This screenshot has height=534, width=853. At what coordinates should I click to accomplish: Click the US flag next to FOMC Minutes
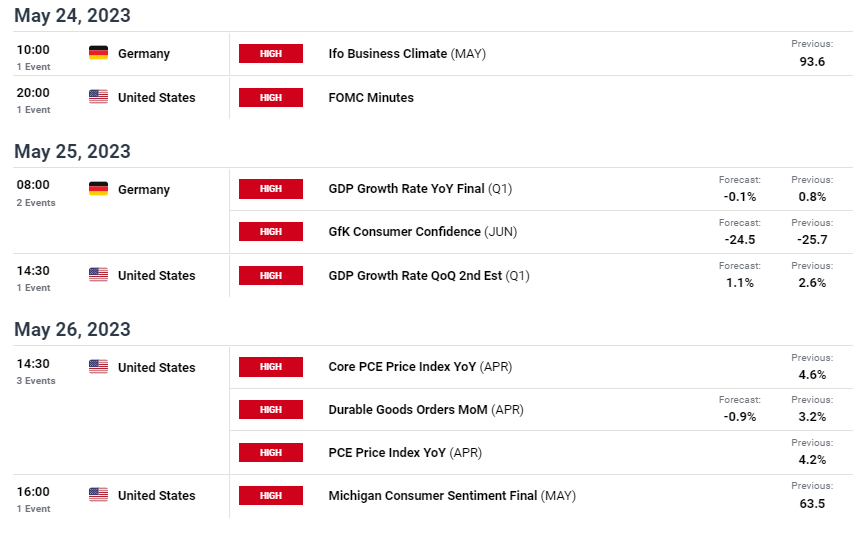(98, 97)
